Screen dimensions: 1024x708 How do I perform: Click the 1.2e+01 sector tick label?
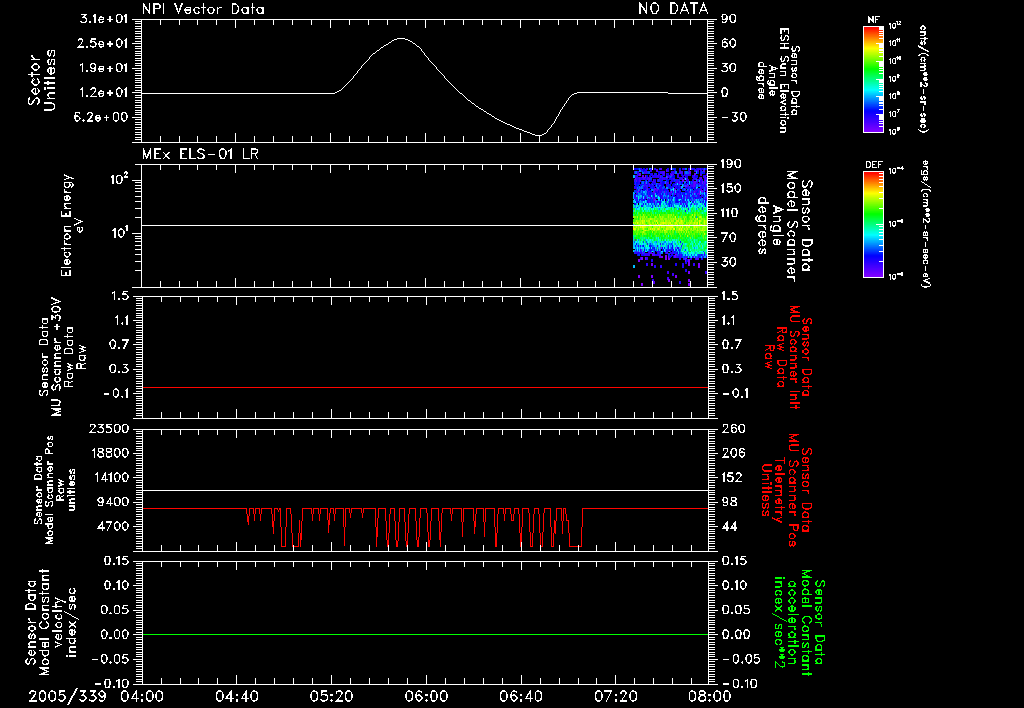coord(104,93)
